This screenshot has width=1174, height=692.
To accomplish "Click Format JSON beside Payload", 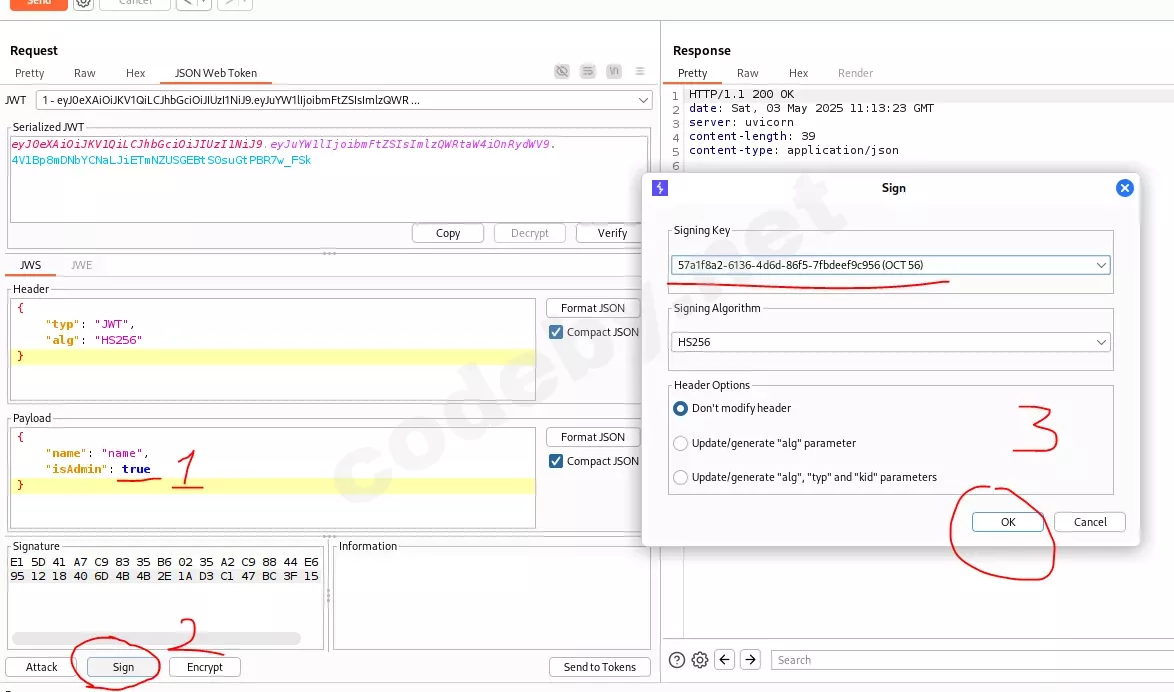I will click(593, 437).
